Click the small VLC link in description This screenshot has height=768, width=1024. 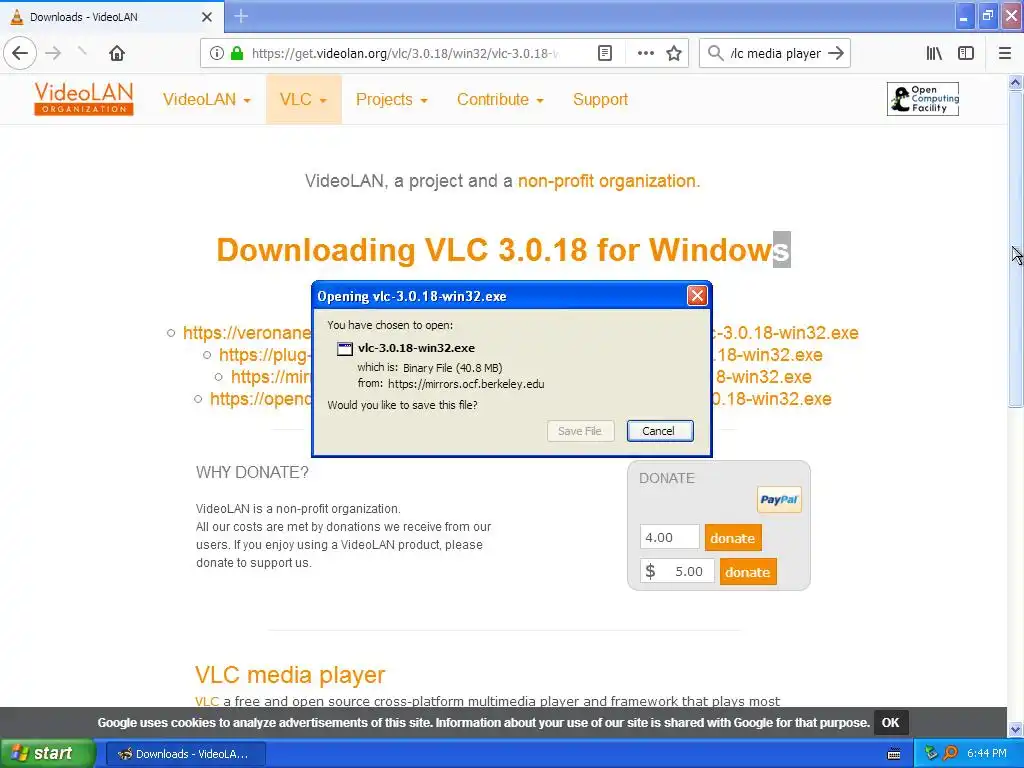pyautogui.click(x=206, y=701)
